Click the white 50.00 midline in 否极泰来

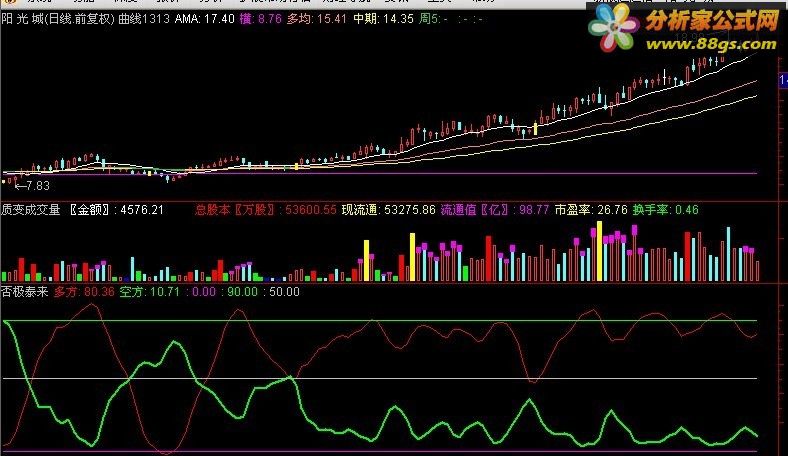[x=380, y=378]
